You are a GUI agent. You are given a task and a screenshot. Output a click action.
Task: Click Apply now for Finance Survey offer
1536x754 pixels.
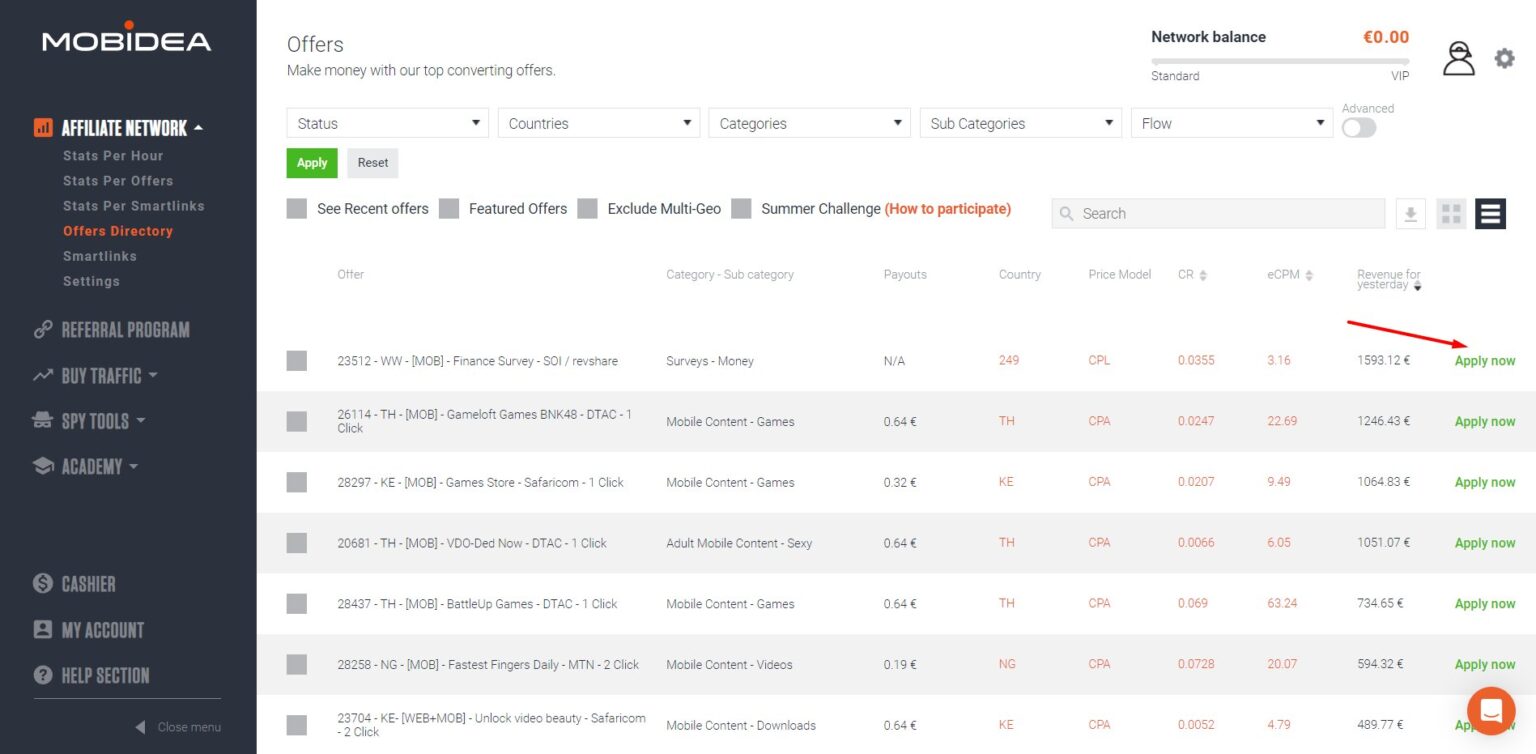point(1484,361)
